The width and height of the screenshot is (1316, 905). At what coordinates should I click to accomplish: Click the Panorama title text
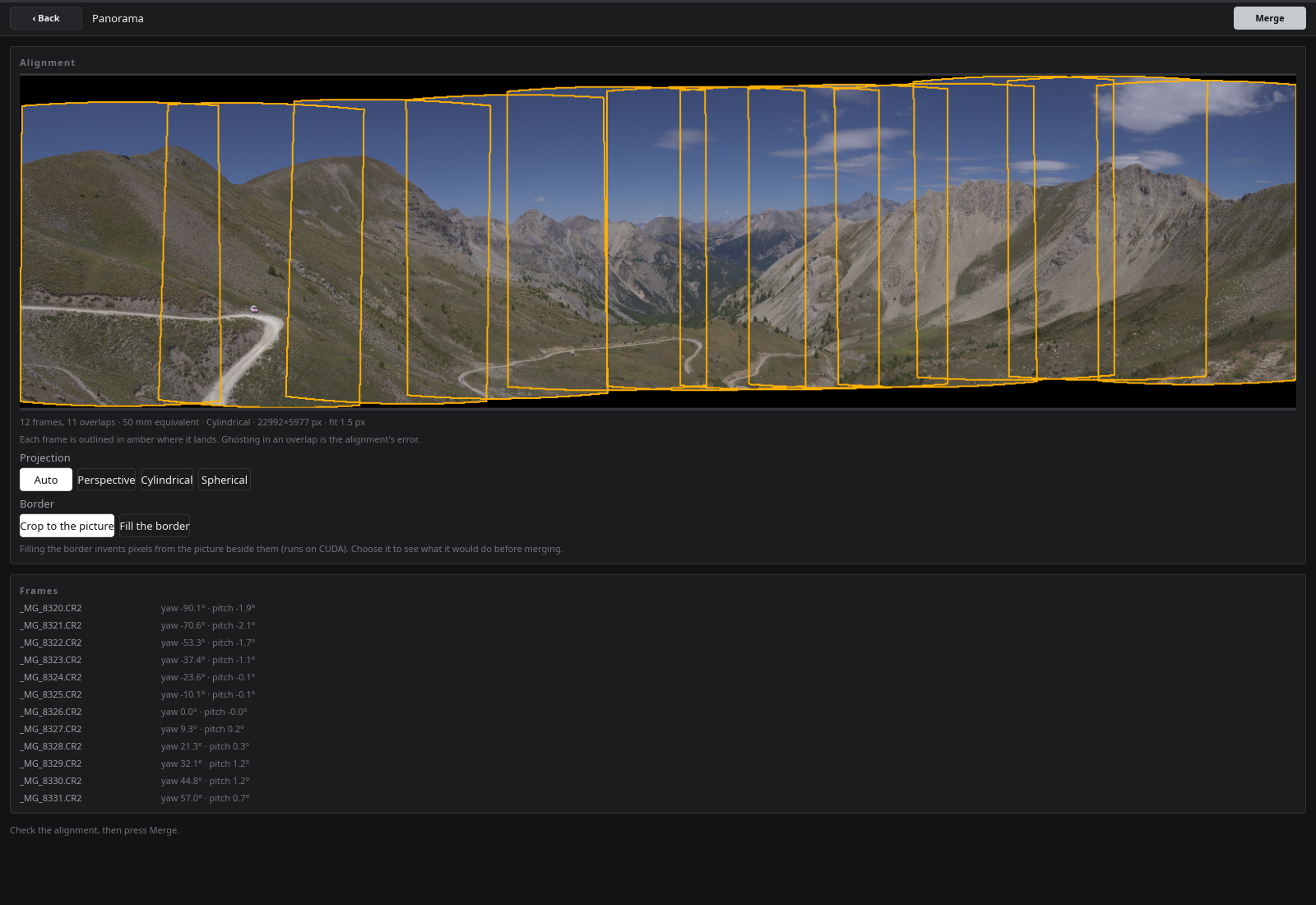pyautogui.click(x=118, y=18)
